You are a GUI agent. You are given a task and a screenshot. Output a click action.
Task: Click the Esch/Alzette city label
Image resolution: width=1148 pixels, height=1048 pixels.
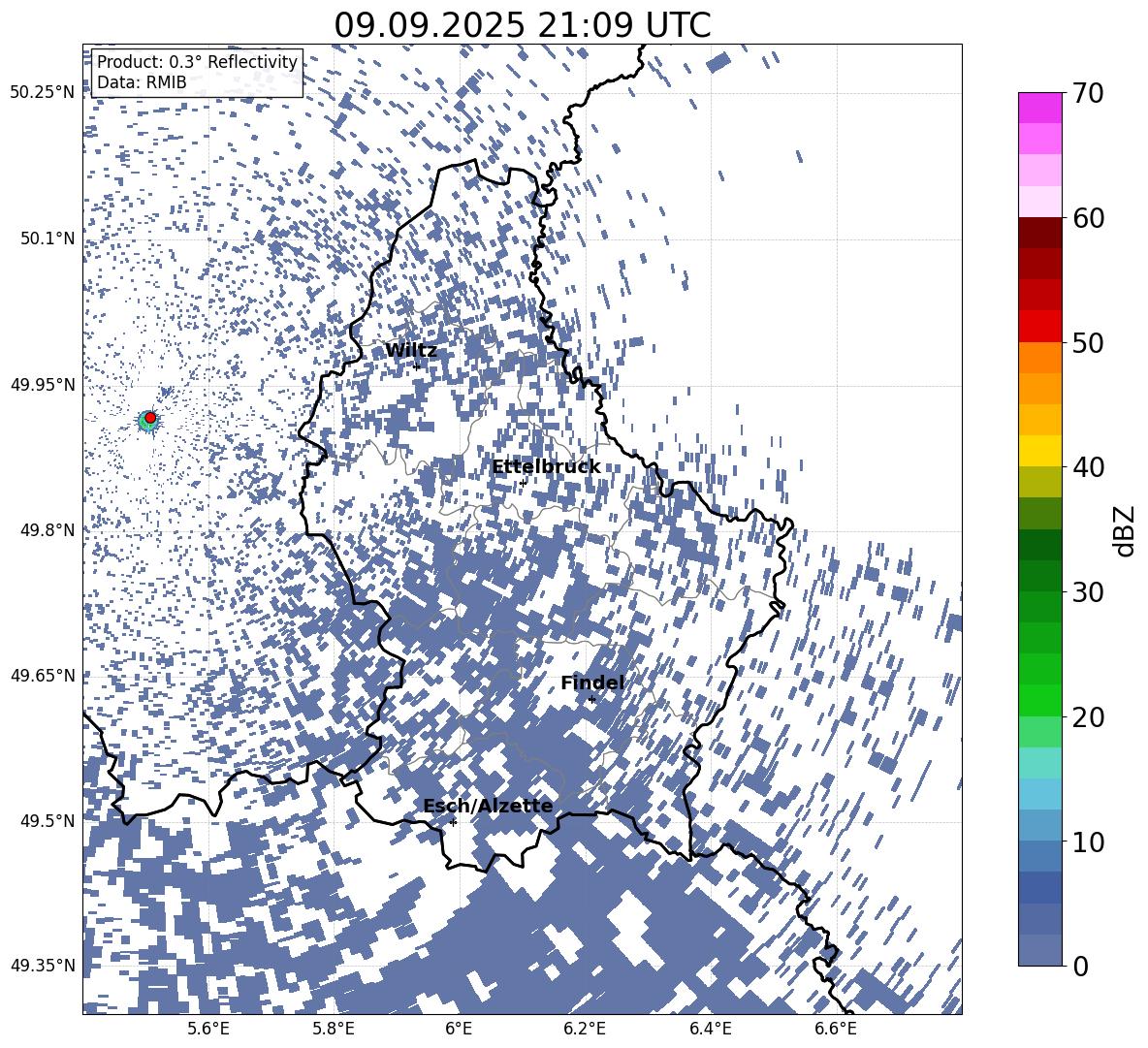488,806
